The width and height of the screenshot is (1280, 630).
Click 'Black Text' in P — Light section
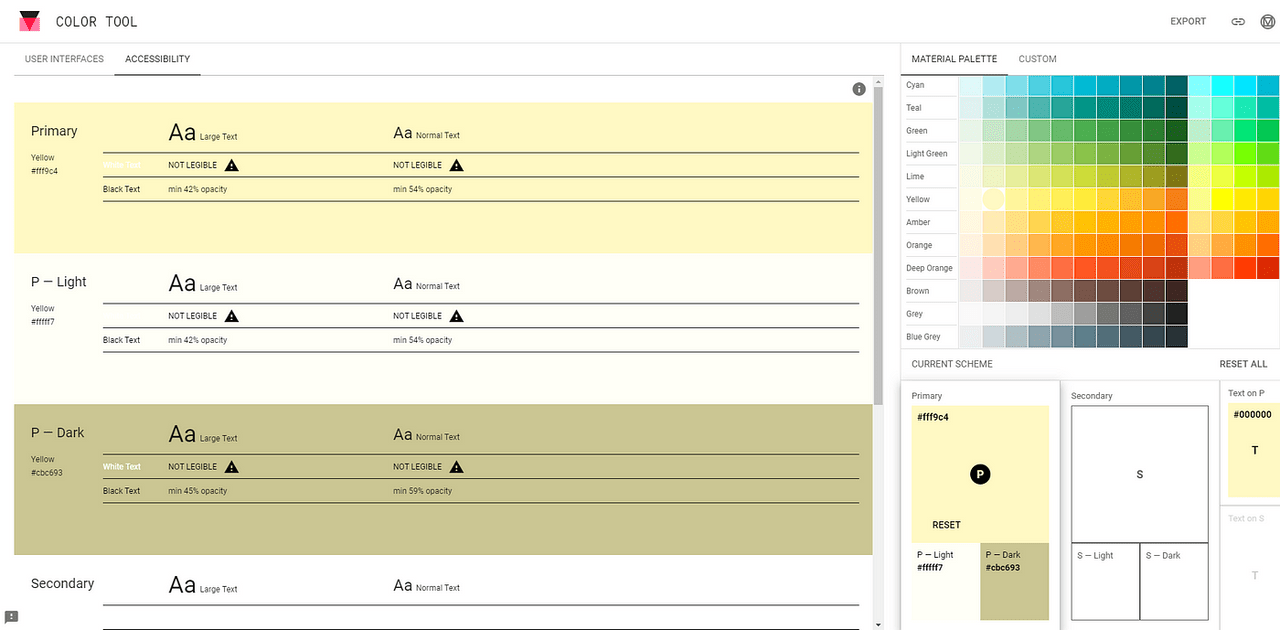122,340
